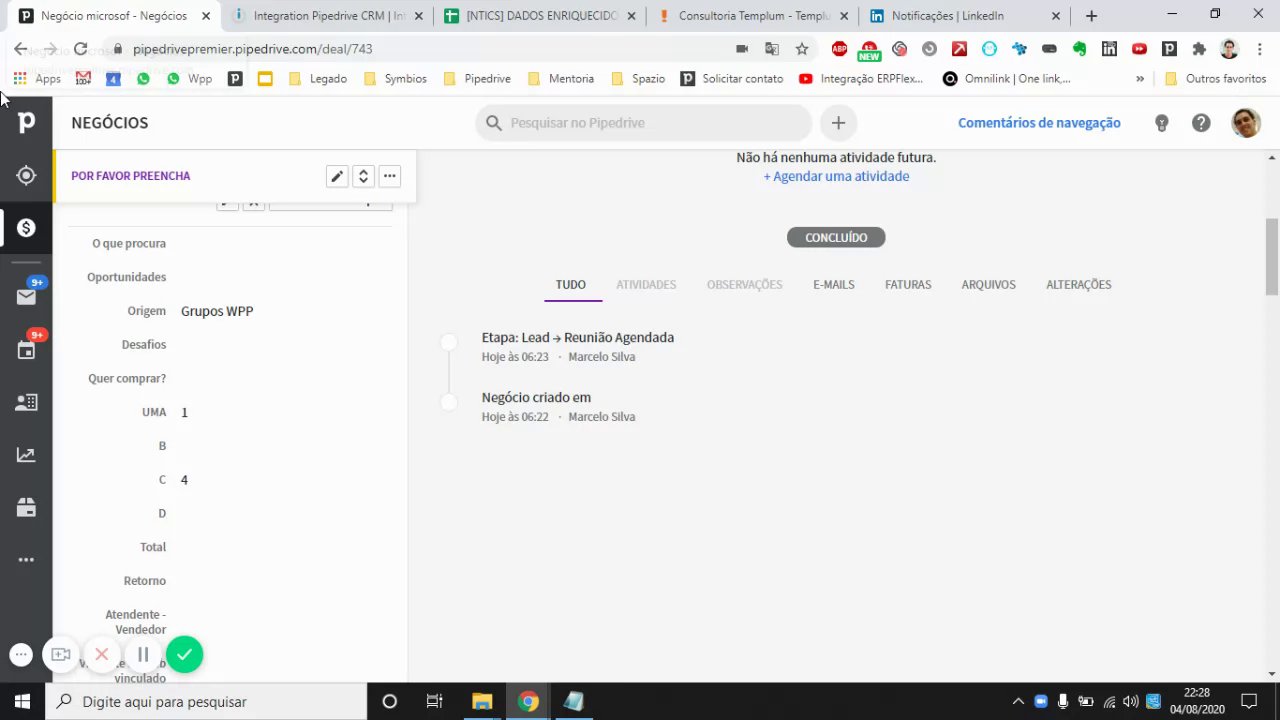
Task: Open the Products box icon in sidebar
Action: [x=26, y=508]
